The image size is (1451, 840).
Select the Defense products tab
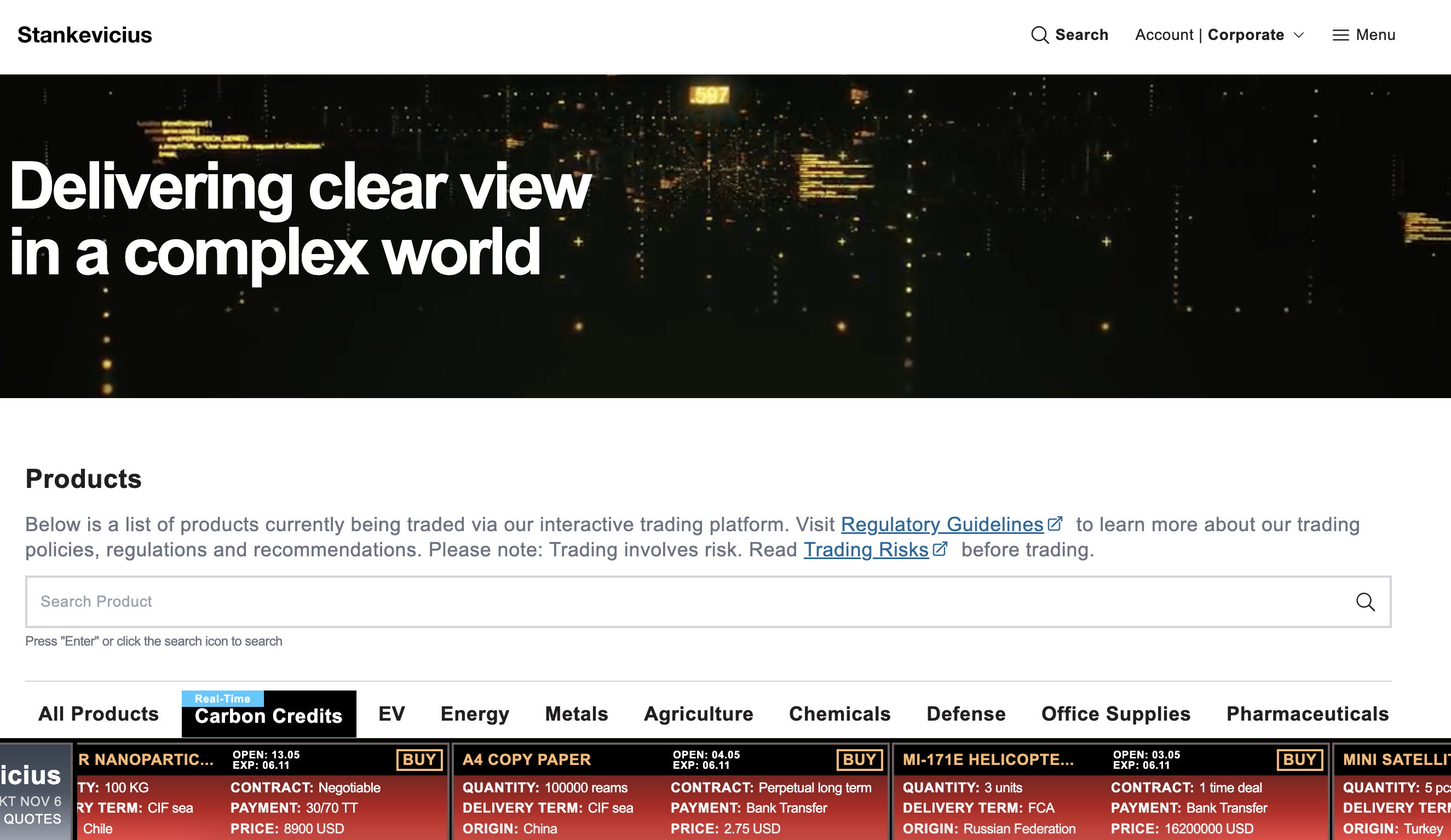pos(965,714)
